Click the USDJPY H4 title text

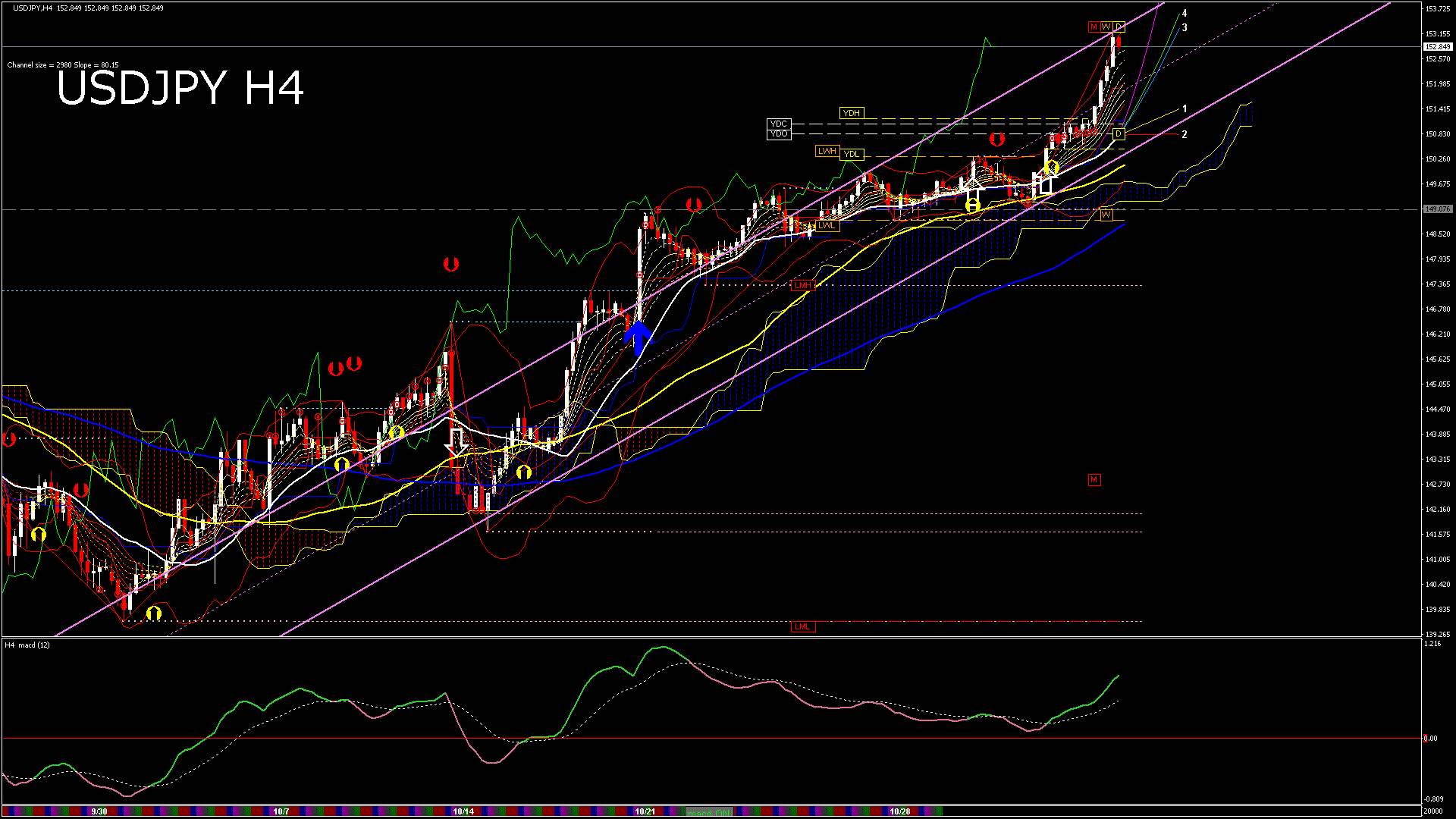tap(180, 88)
